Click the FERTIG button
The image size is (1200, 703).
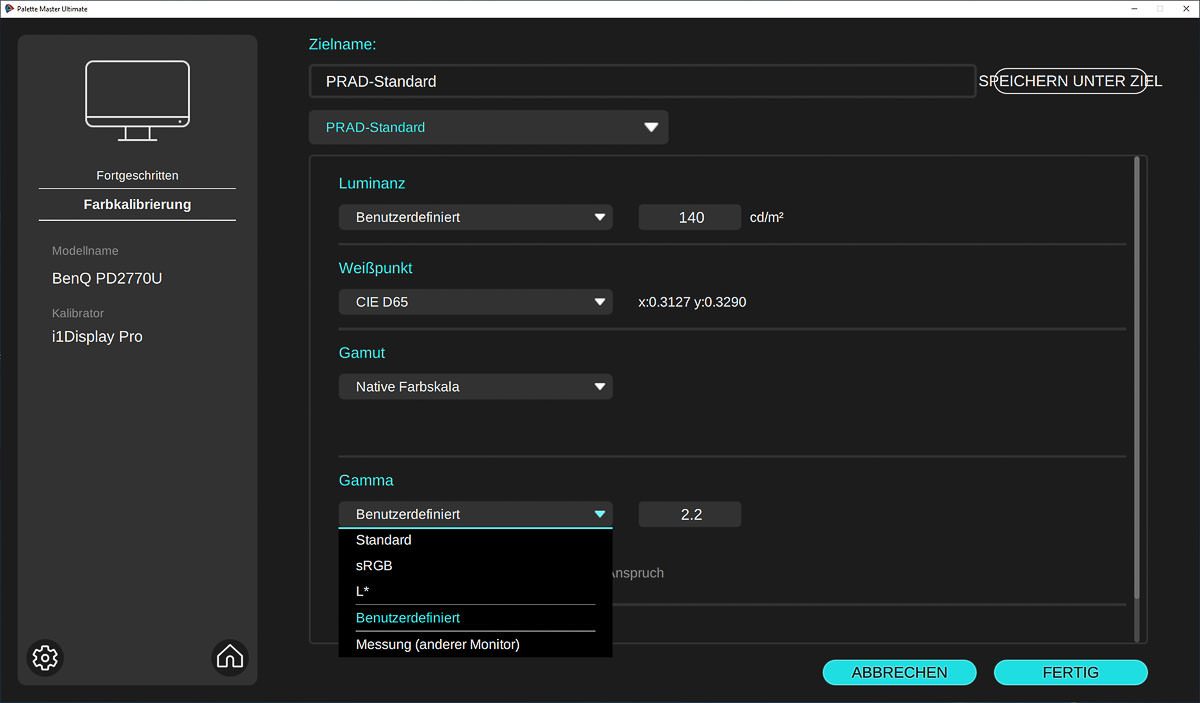1070,673
